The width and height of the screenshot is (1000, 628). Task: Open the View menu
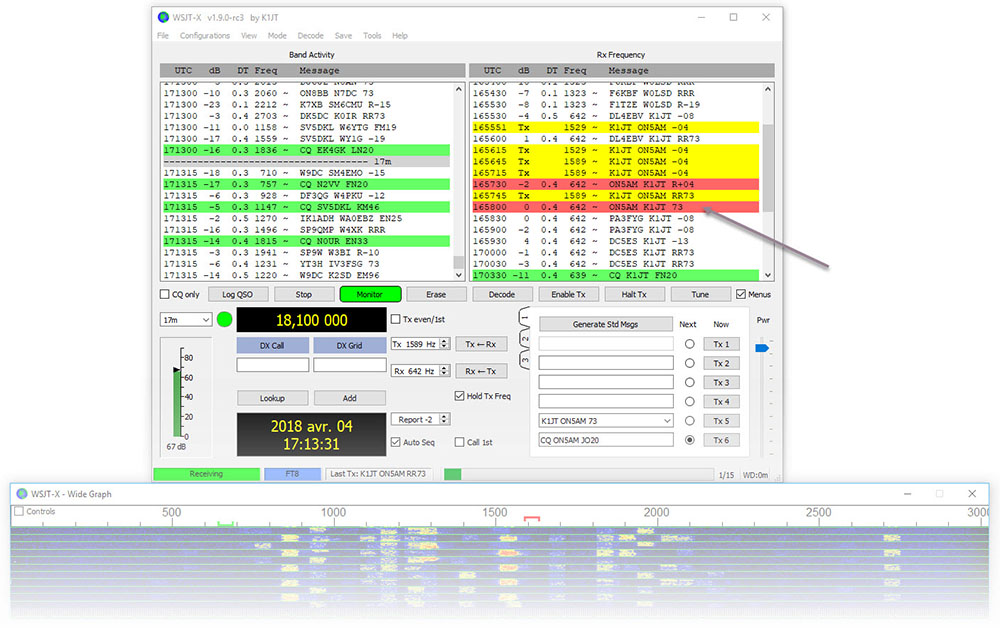(x=249, y=36)
